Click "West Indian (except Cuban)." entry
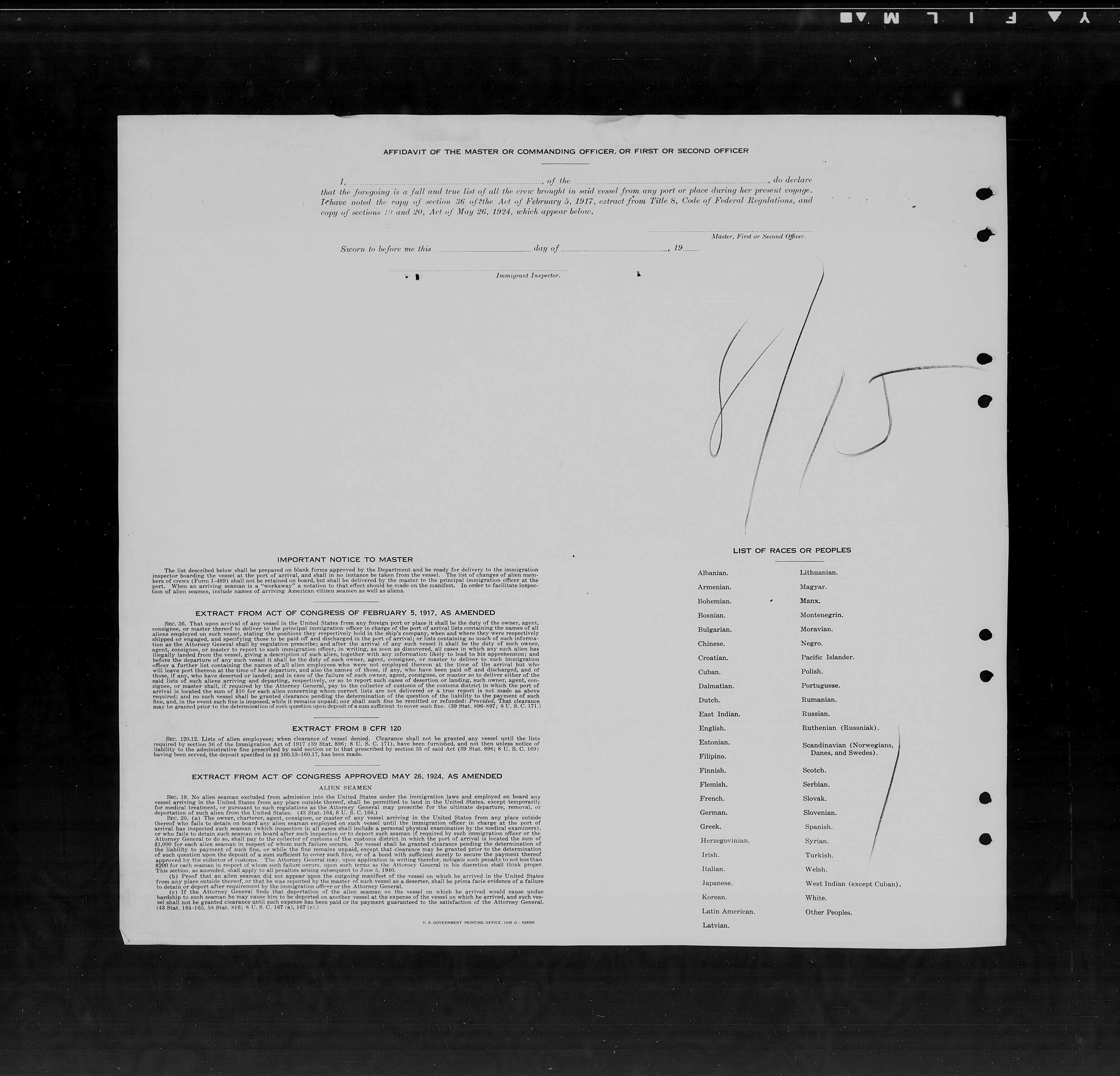This screenshot has height=1076, width=1120. coord(853,884)
